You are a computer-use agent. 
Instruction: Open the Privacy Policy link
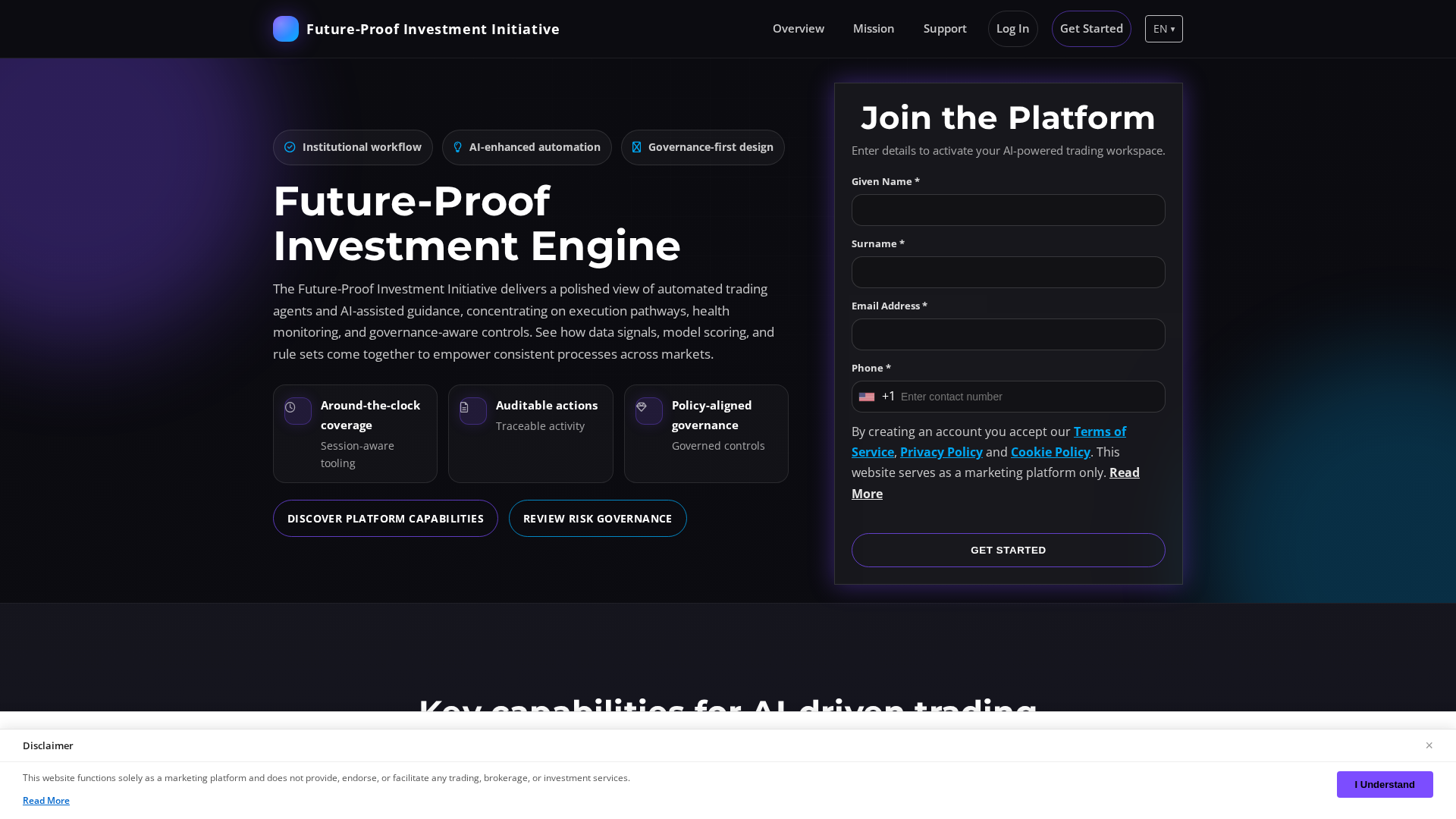(x=941, y=452)
